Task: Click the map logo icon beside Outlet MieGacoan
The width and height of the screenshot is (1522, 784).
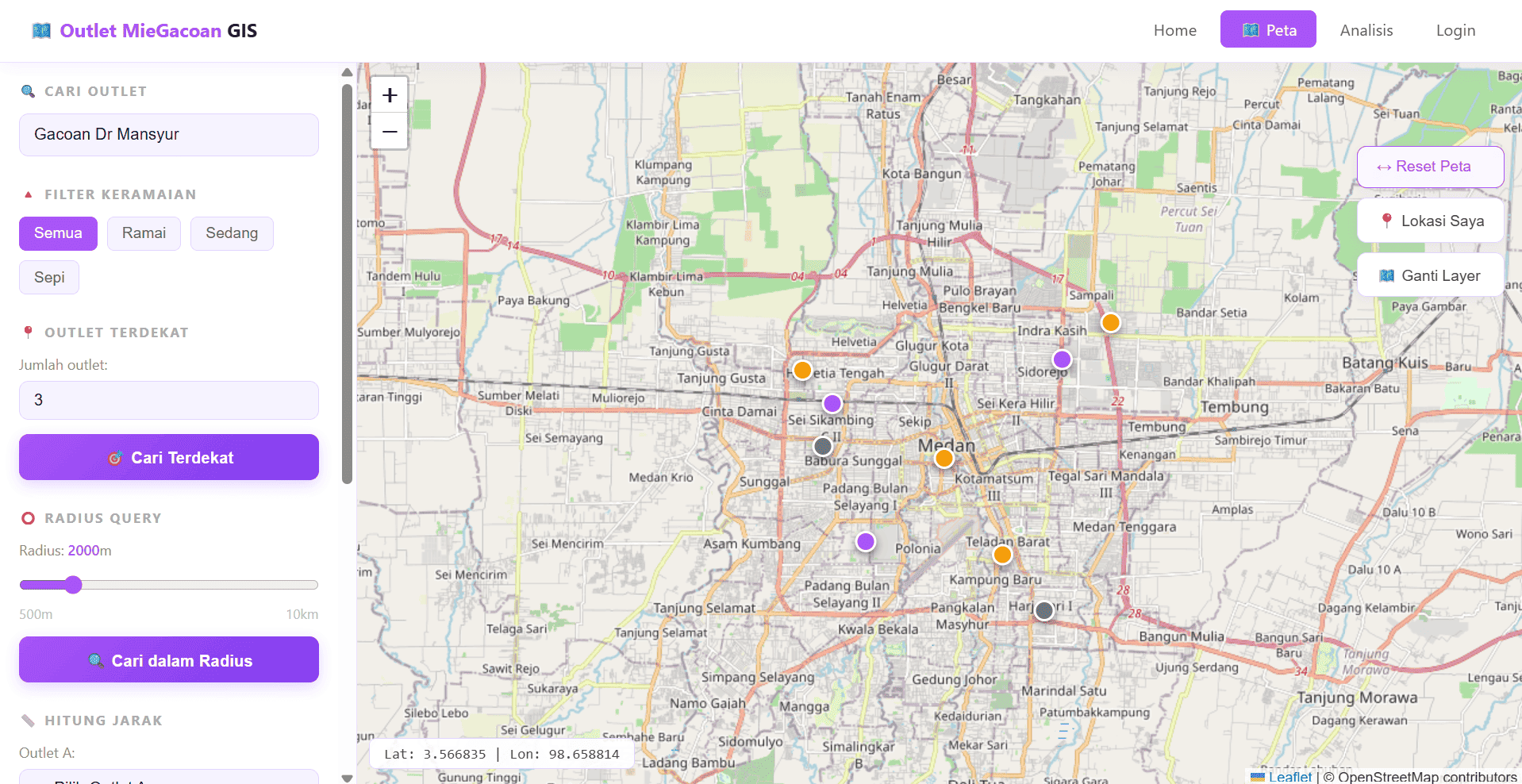Action: 41,31
